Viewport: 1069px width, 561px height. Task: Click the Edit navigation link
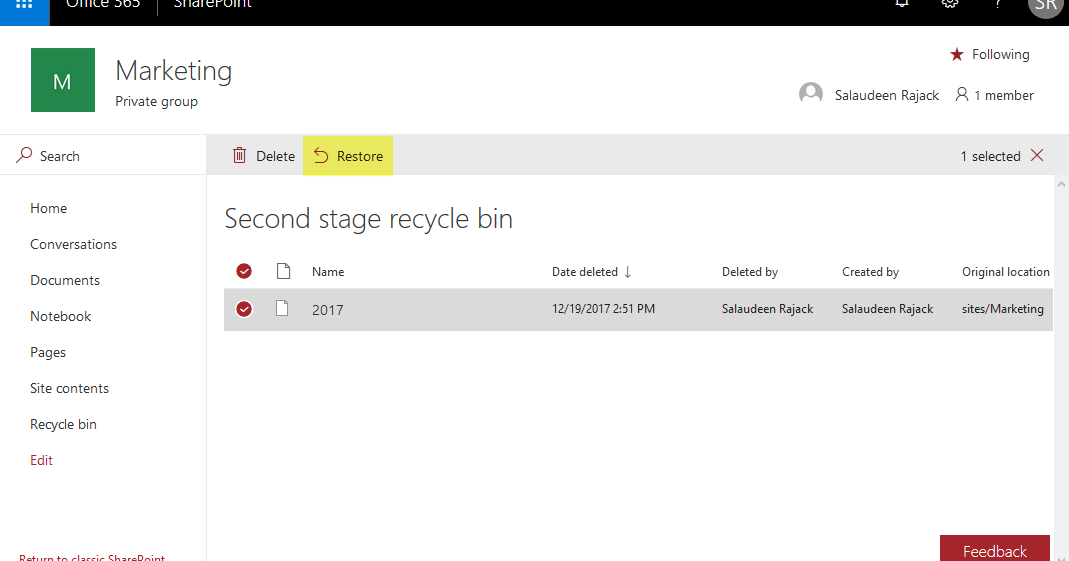pyautogui.click(x=41, y=460)
